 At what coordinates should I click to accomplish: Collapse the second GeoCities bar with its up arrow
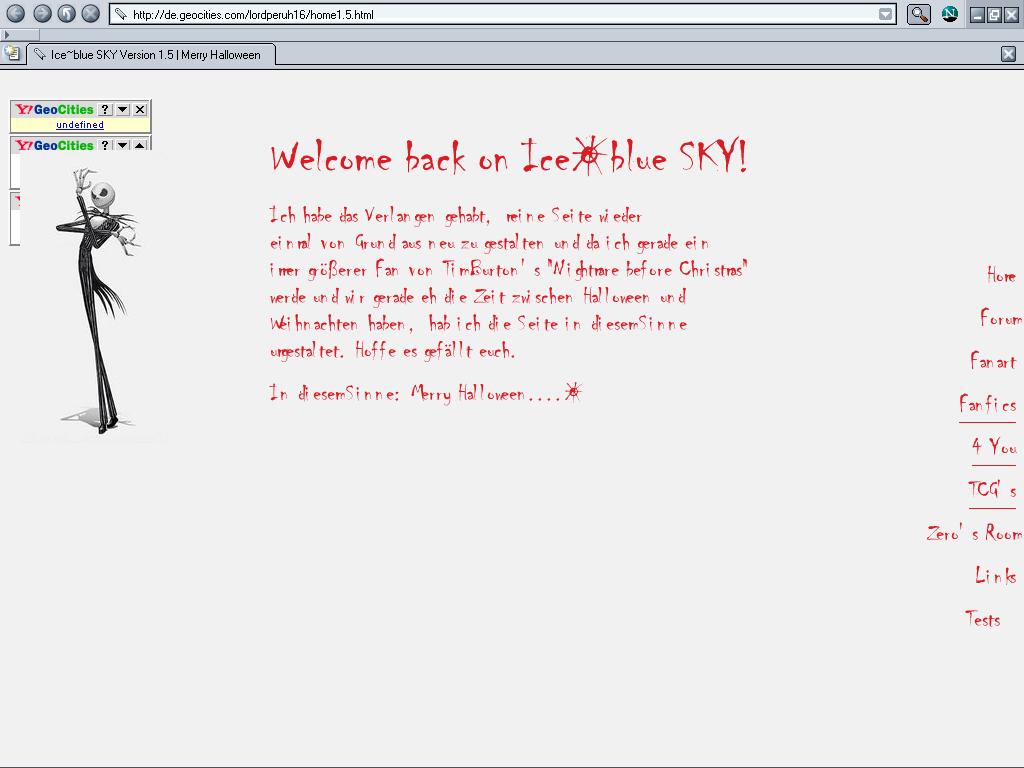point(140,145)
